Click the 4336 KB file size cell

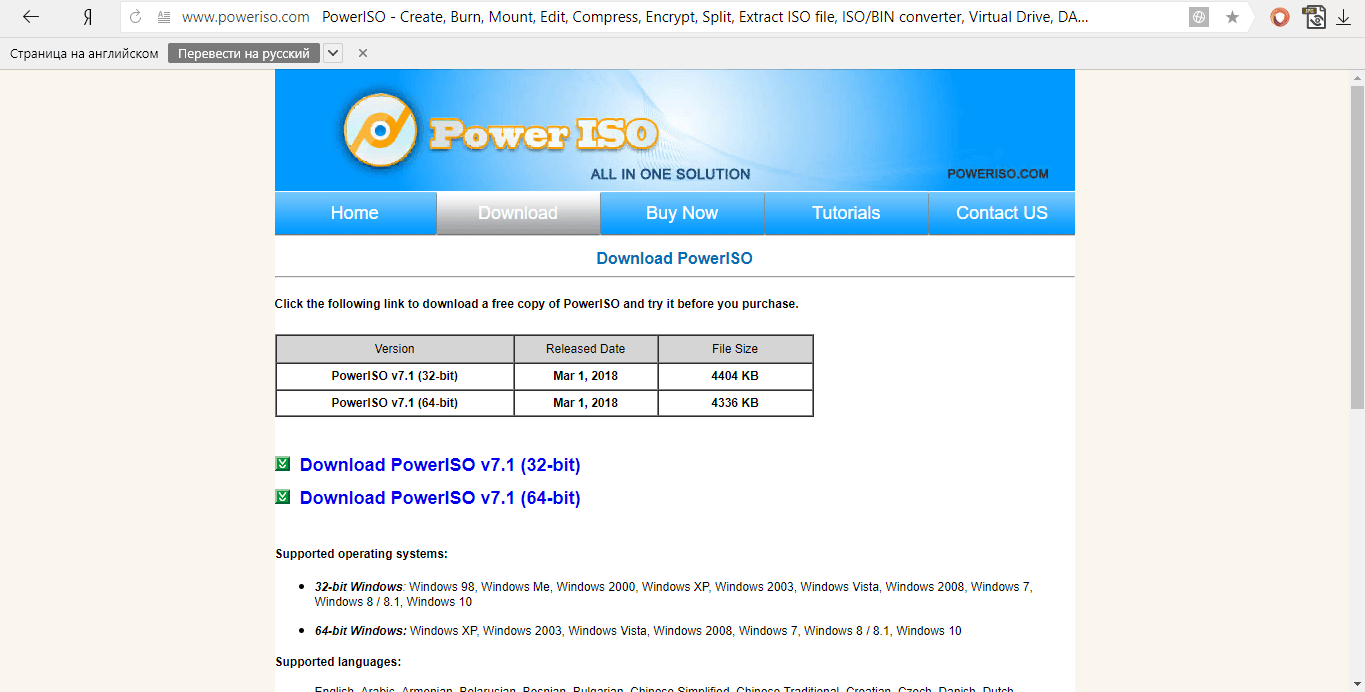coord(735,403)
